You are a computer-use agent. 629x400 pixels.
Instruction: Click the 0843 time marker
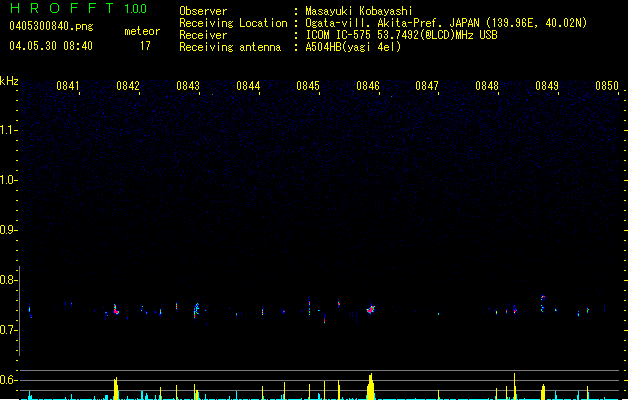click(x=188, y=86)
